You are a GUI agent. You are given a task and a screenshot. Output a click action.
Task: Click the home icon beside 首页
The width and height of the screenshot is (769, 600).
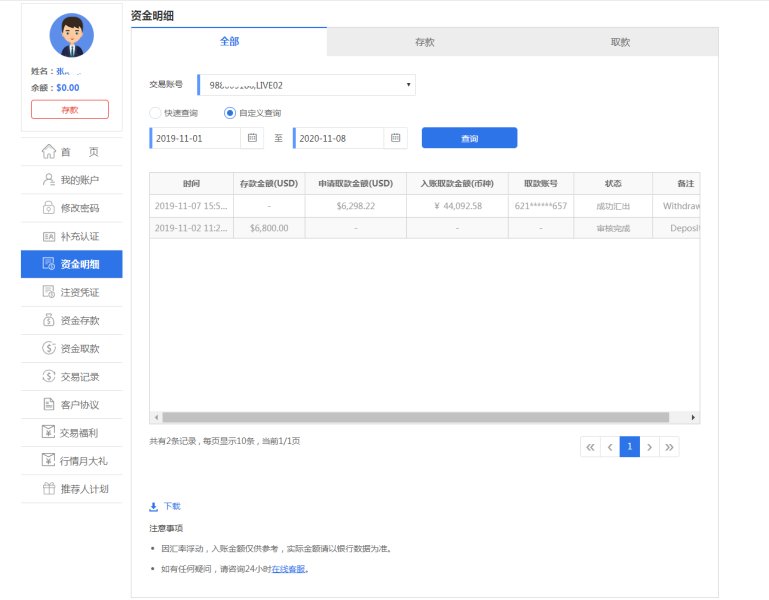[x=48, y=152]
